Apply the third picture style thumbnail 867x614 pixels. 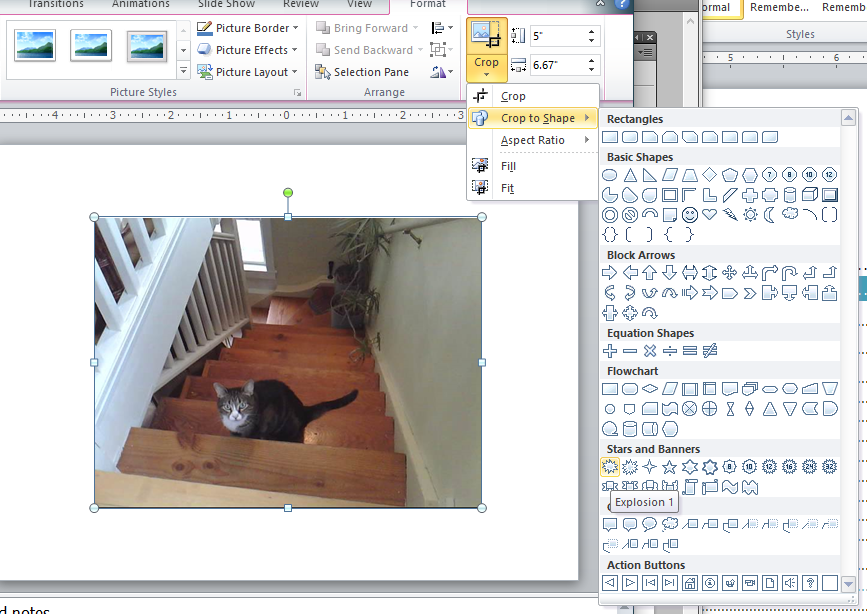pos(147,45)
